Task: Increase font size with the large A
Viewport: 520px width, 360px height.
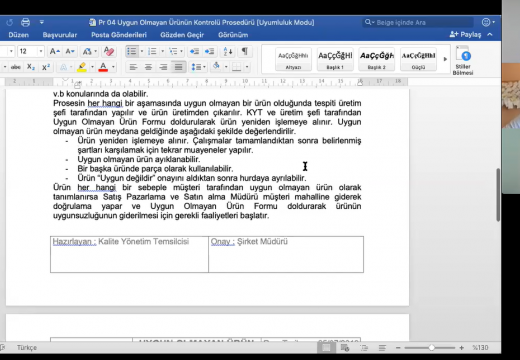Action: point(55,51)
